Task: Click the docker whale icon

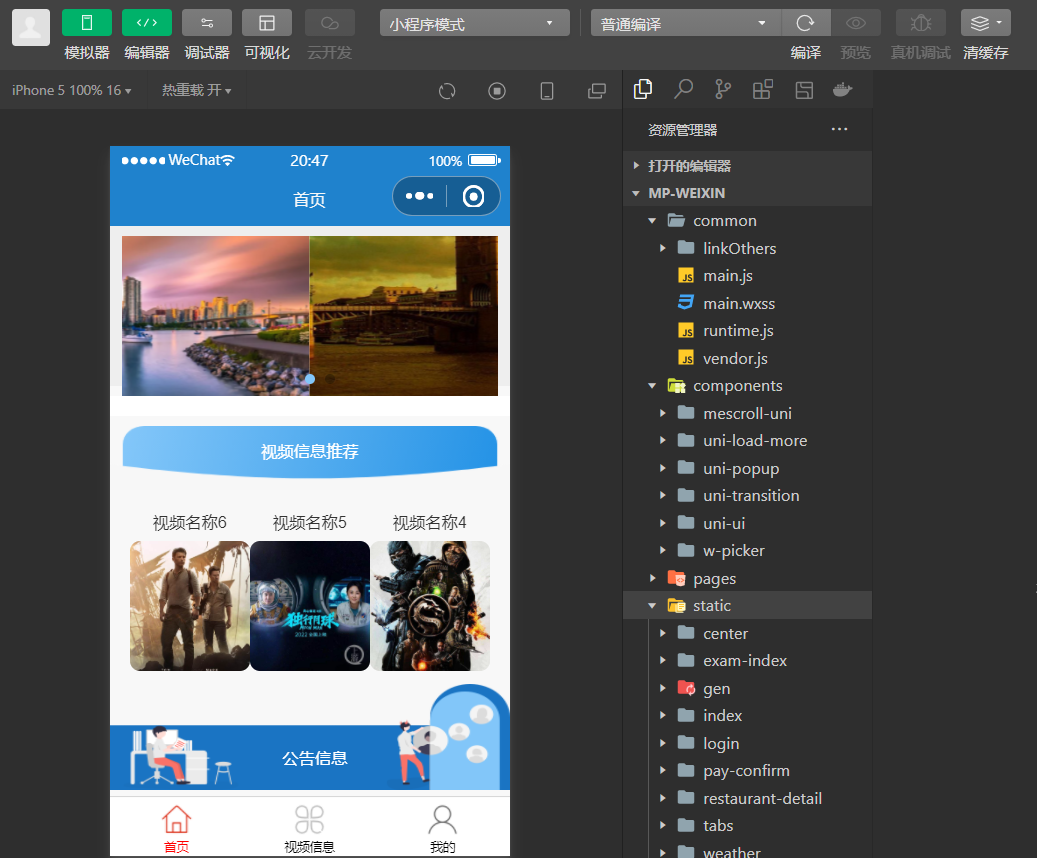Action: click(842, 89)
